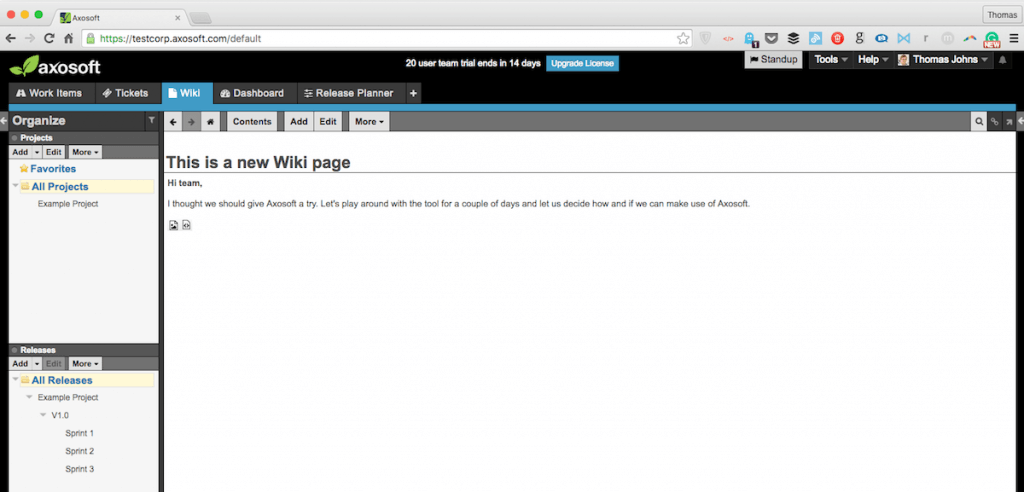Collapse the All Releases tree node
1024x492 pixels.
pyautogui.click(x=15, y=380)
